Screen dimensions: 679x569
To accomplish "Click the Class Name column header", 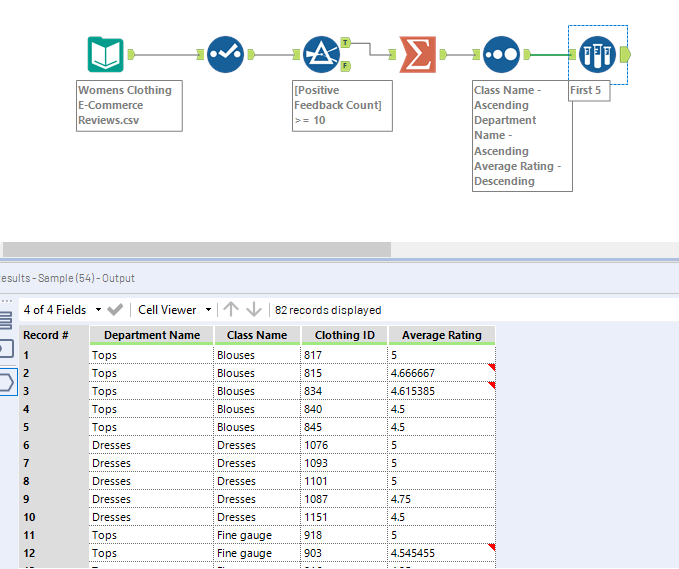I will tap(257, 335).
